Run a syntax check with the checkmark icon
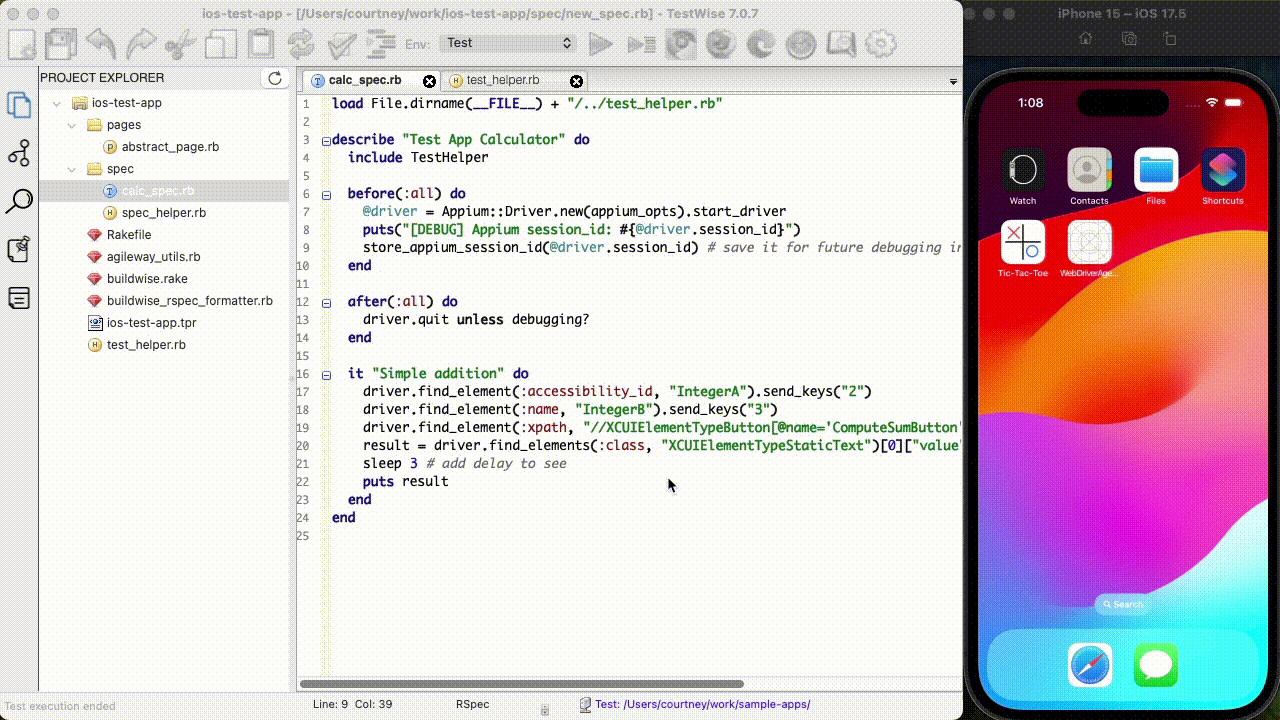Screen dimensions: 1280x720 pyautogui.click(x=341, y=43)
